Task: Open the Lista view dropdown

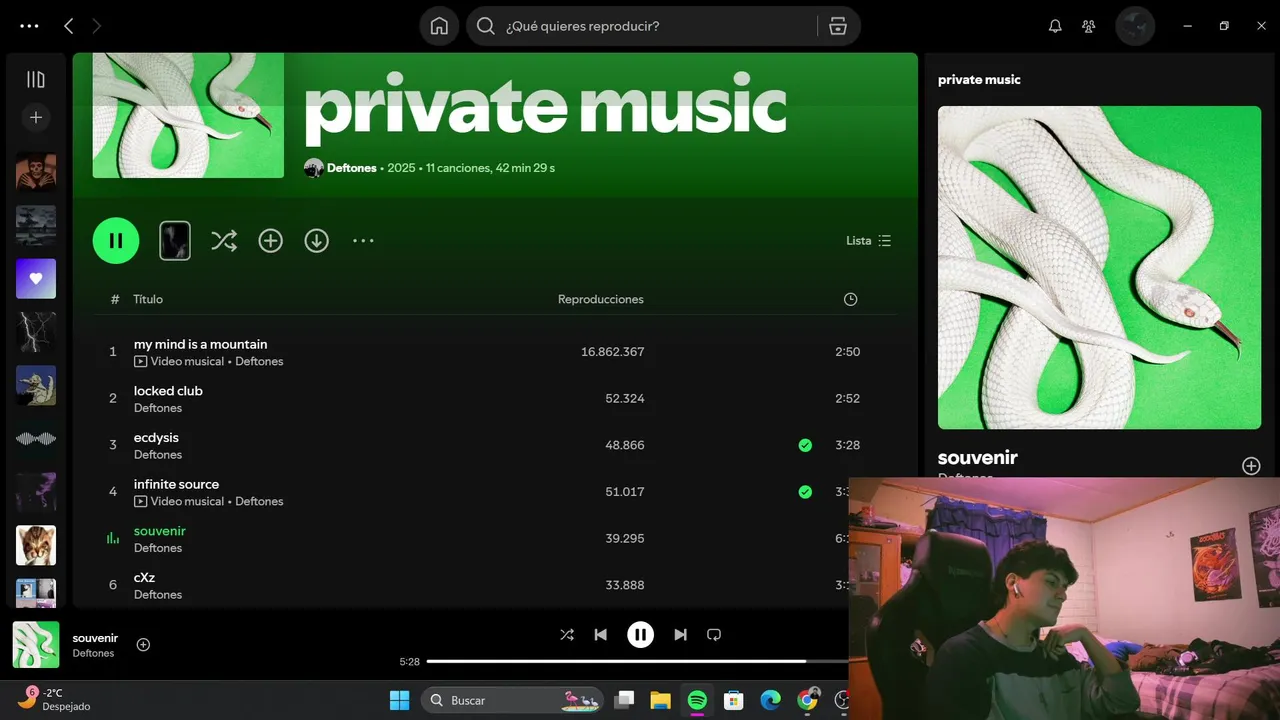Action: pyautogui.click(x=868, y=240)
